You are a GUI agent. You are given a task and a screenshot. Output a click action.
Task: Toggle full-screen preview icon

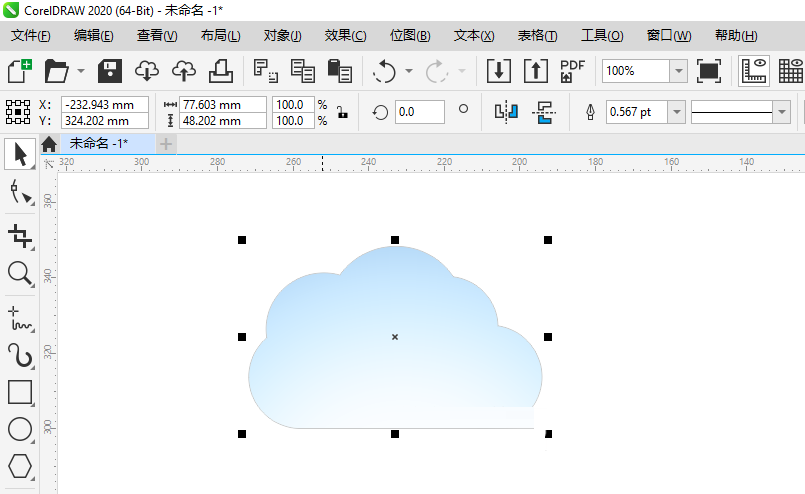pos(708,71)
